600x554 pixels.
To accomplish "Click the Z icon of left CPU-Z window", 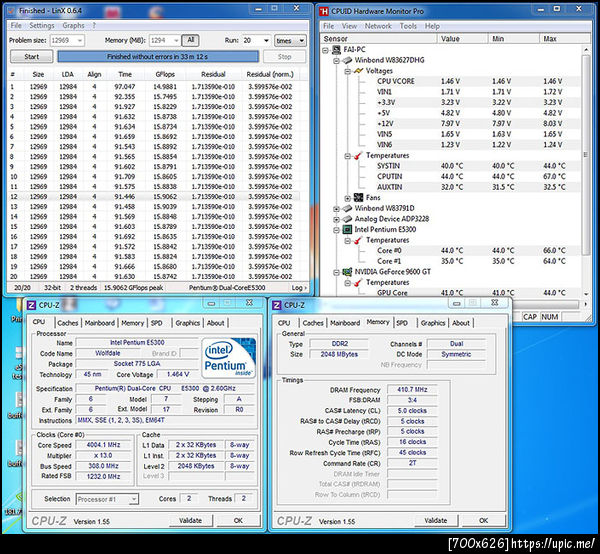I will click(31, 305).
